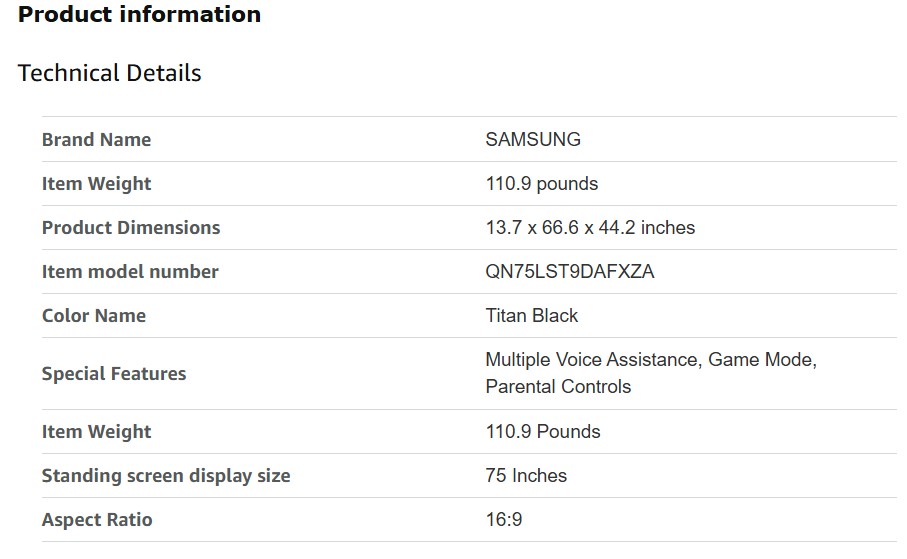Select the 75 Inches screen size value
Screen dimensions: 907x559
tap(526, 476)
